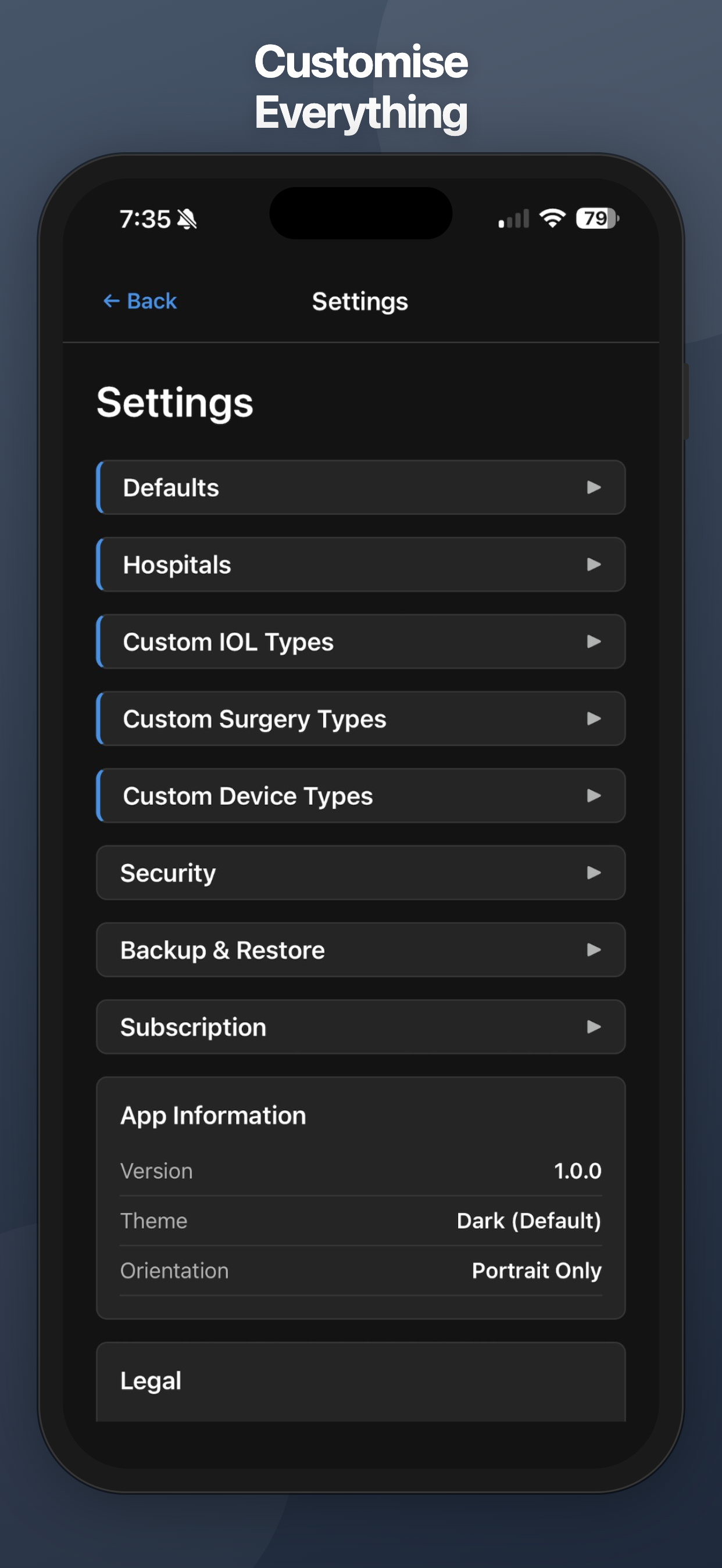This screenshot has width=722, height=1568.
Task: Change the Theme from Dark (Default)
Action: (x=529, y=1221)
